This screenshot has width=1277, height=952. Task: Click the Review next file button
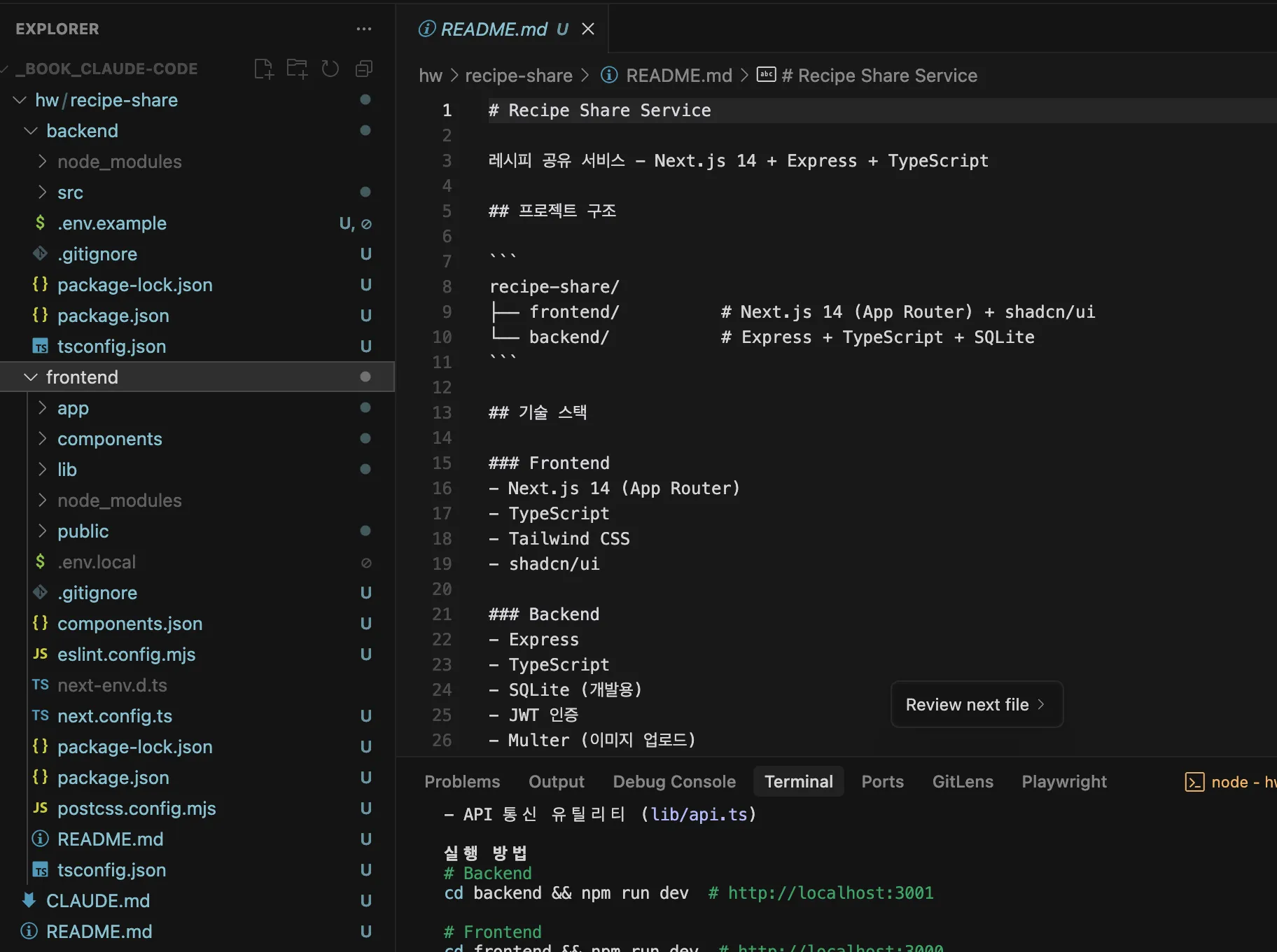click(x=976, y=705)
